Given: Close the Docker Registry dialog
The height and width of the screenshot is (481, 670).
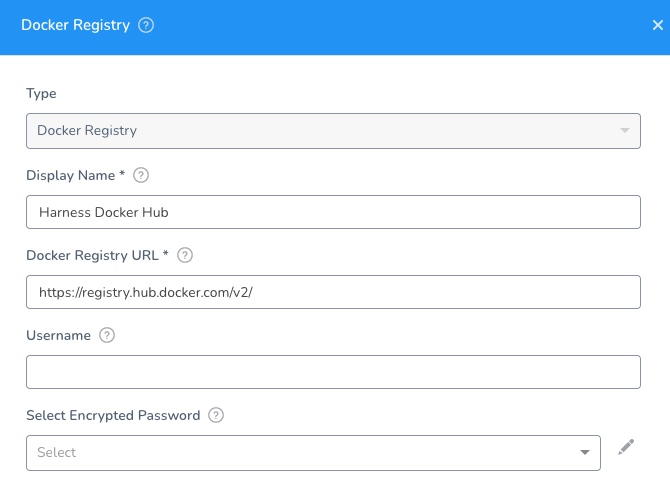Looking at the screenshot, I should tap(658, 25).
